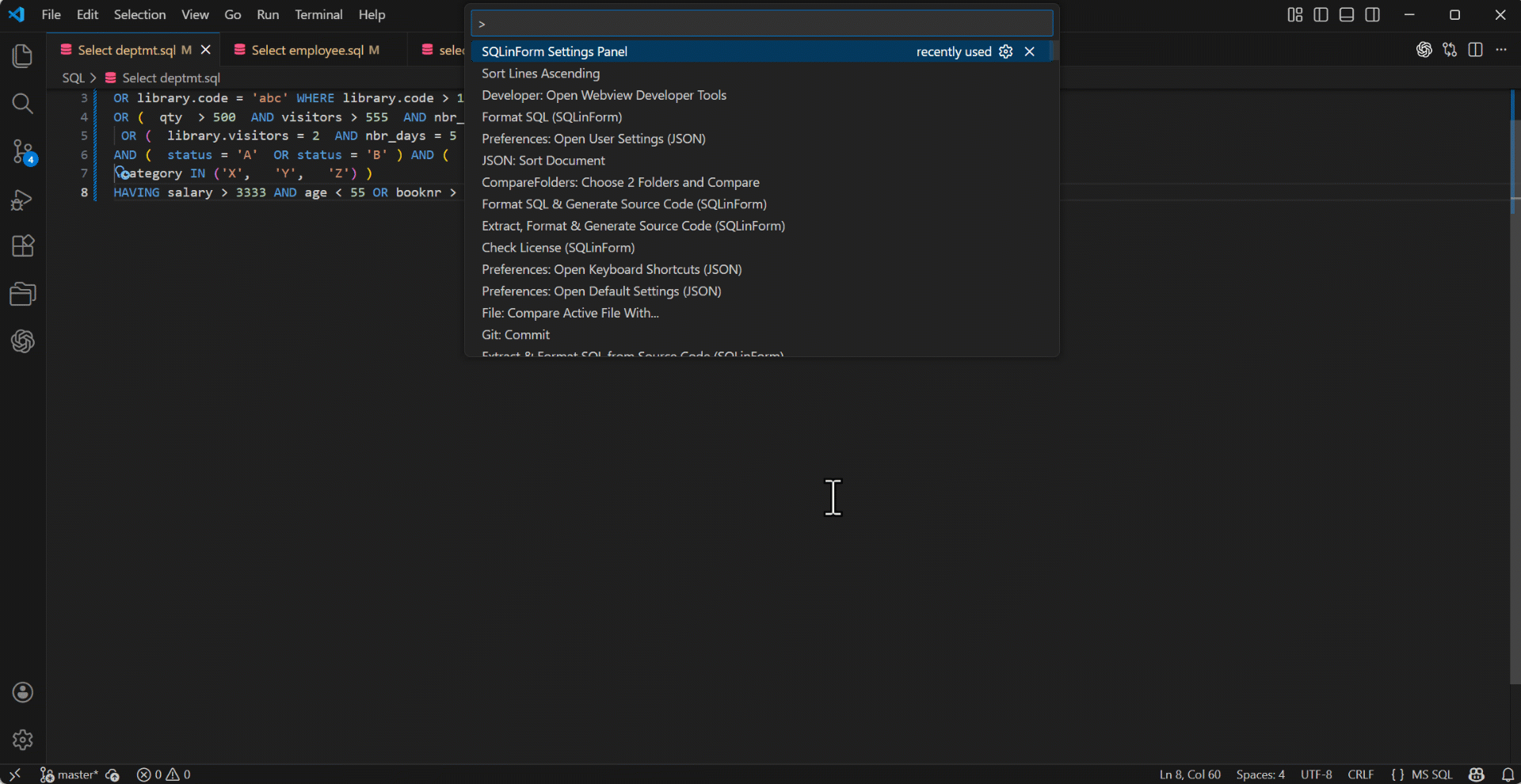The image size is (1521, 784).
Task: Run JSON: Sort Document command
Action: pos(762,160)
